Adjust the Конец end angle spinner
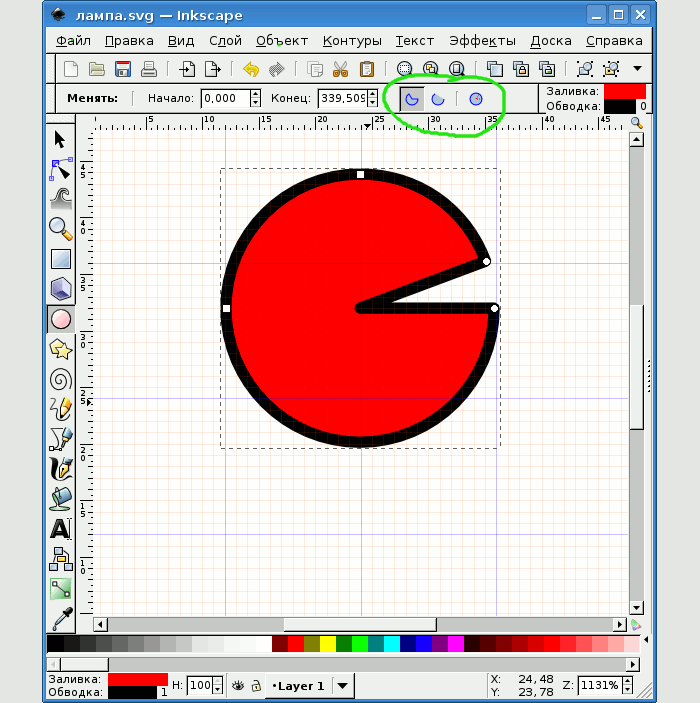Screen dimensions: 700x703 coord(373,98)
